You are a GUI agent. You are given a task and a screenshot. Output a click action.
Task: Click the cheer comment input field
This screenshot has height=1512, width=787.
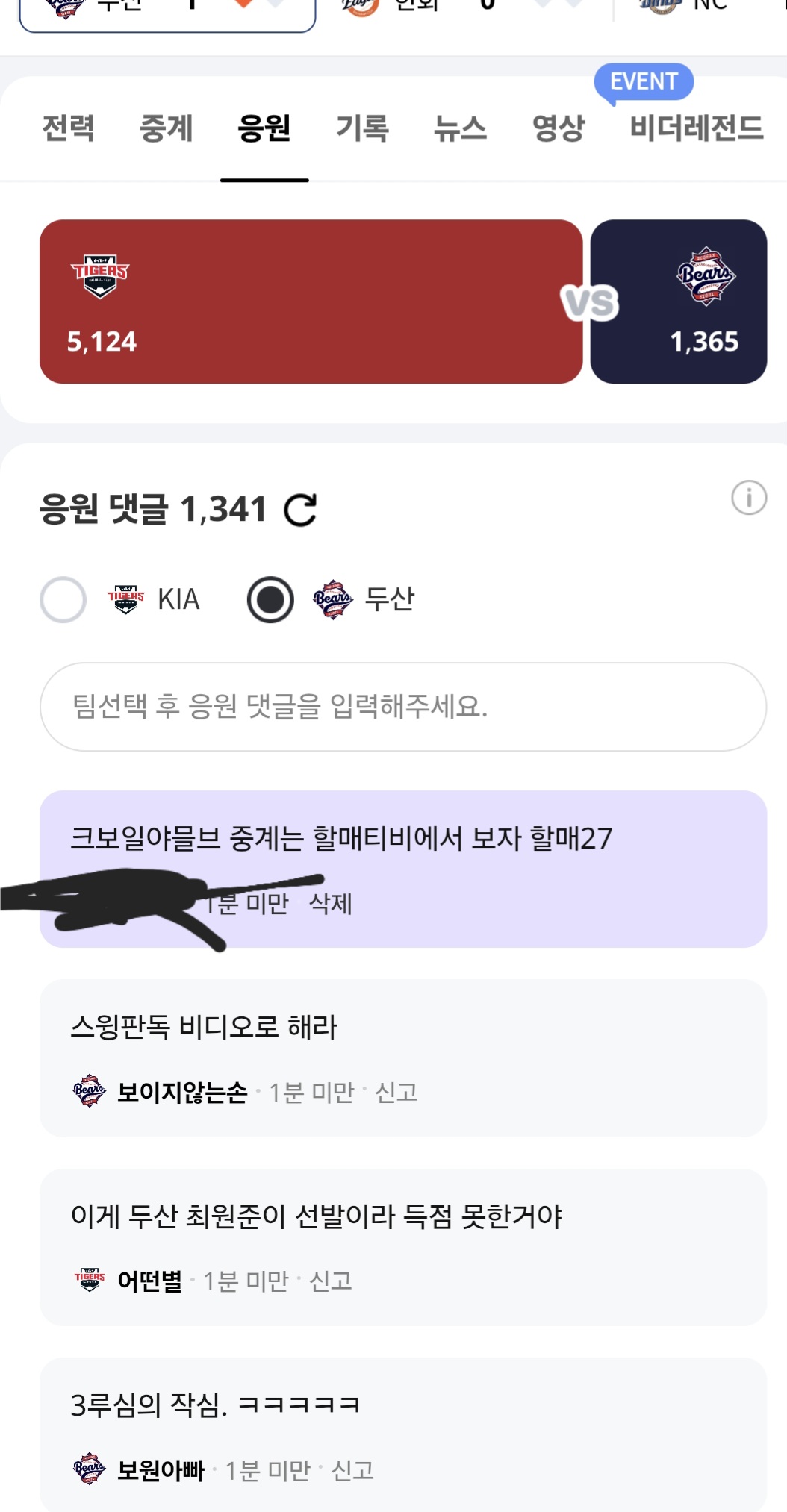403,707
